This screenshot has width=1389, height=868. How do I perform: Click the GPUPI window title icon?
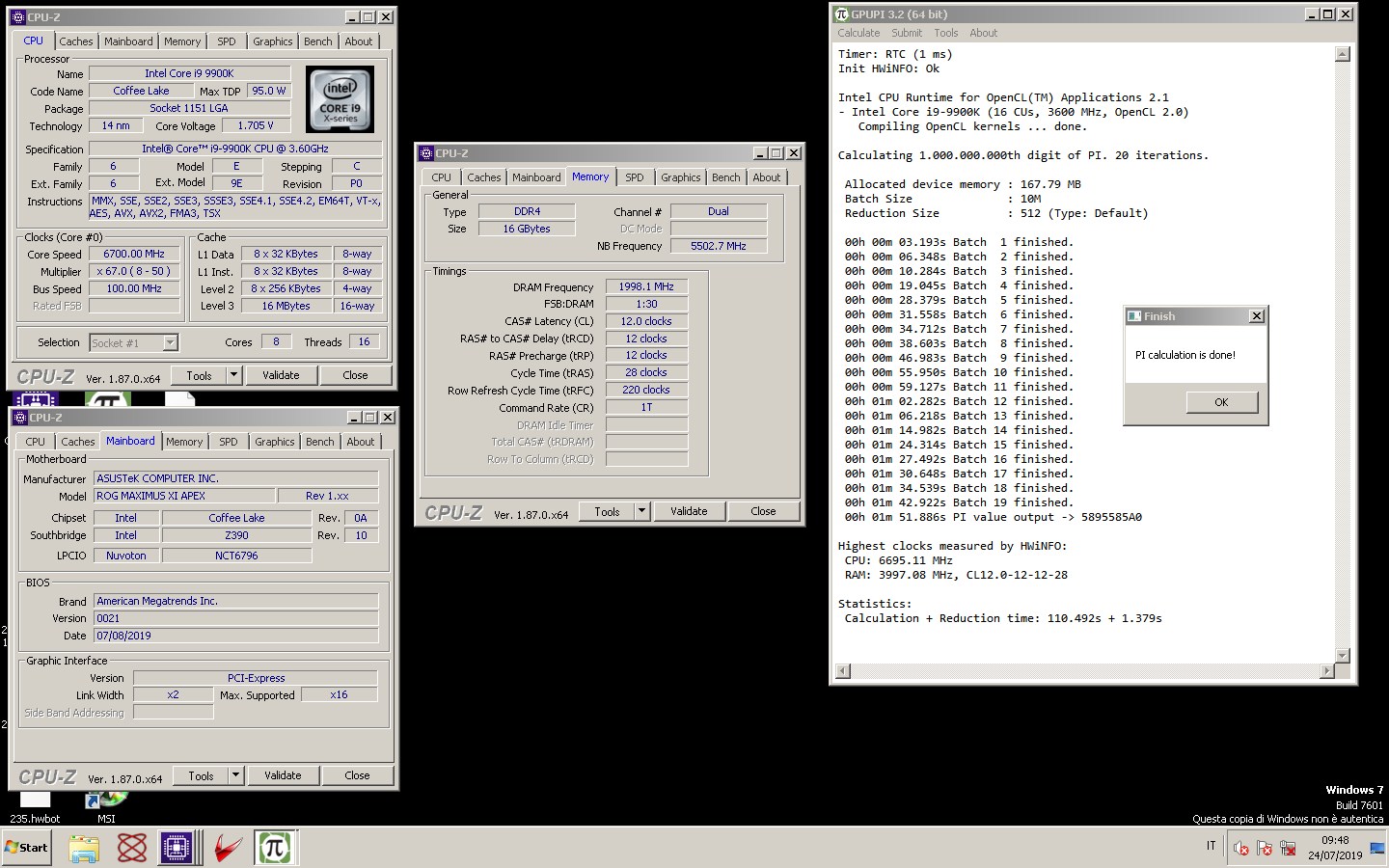(842, 14)
